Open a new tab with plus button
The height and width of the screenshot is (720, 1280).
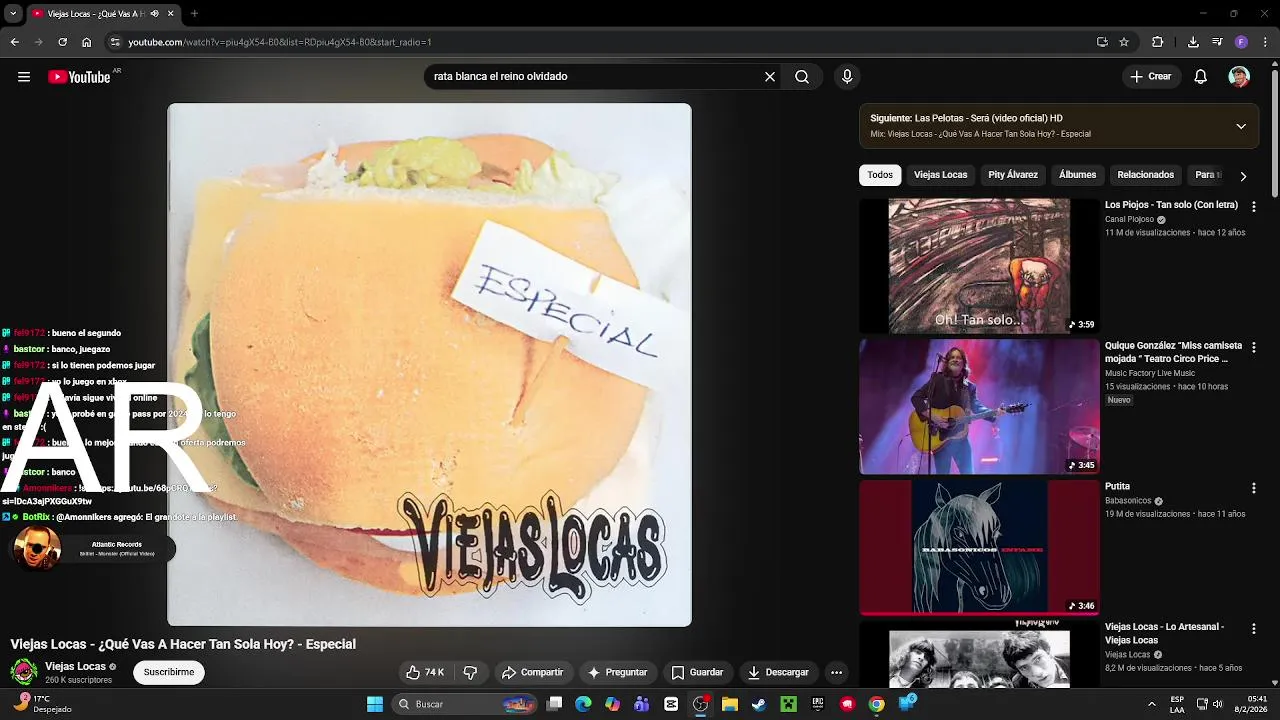(194, 14)
